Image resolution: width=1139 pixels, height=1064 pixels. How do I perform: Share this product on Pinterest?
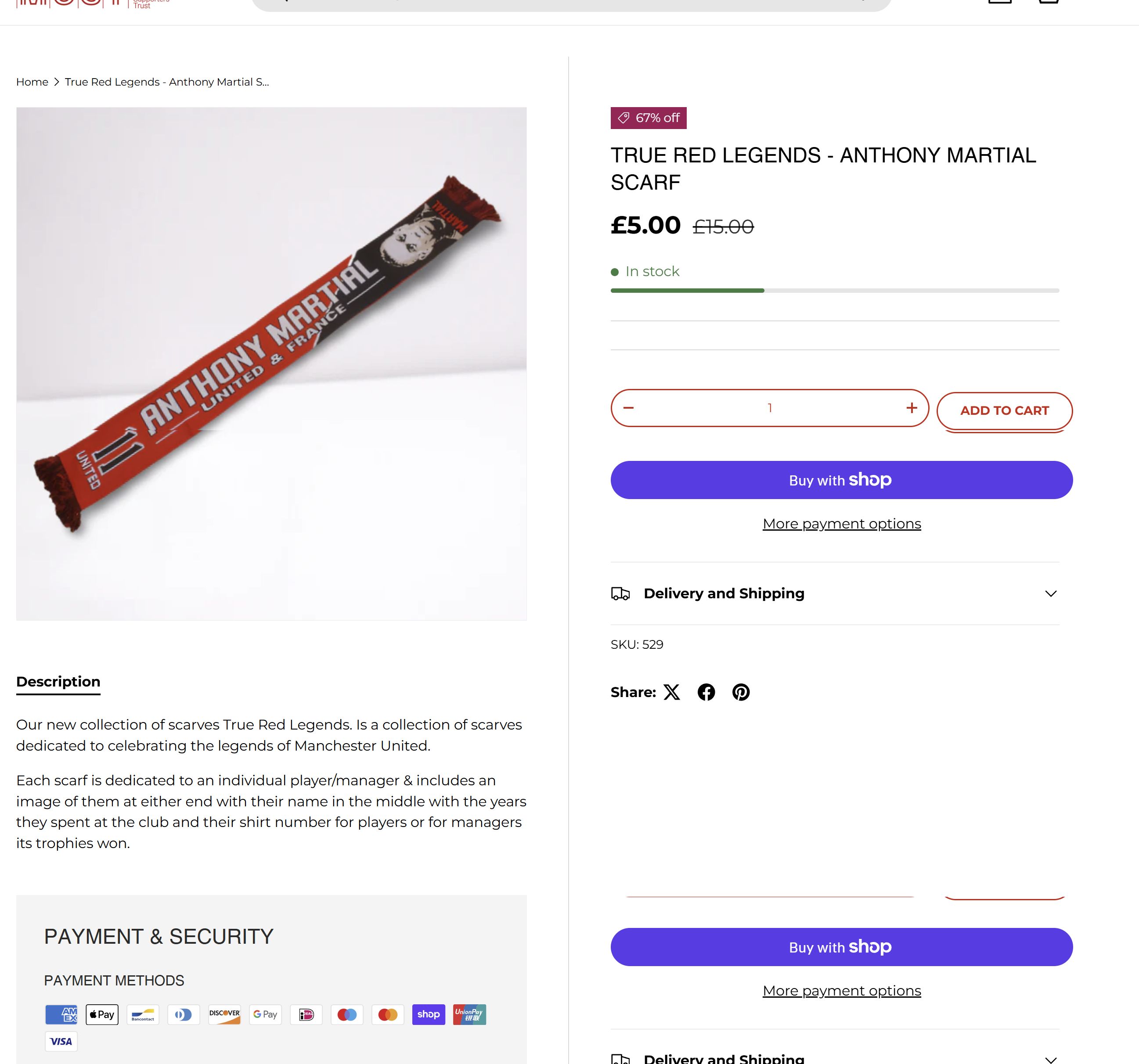point(741,692)
